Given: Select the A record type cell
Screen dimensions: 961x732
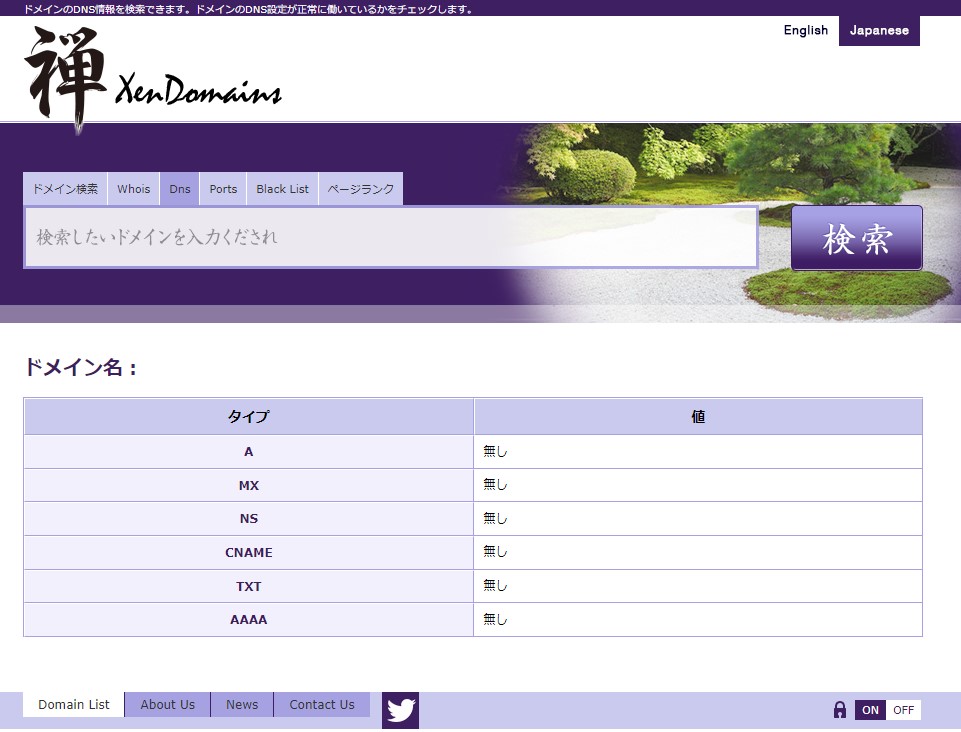Looking at the screenshot, I should [248, 452].
